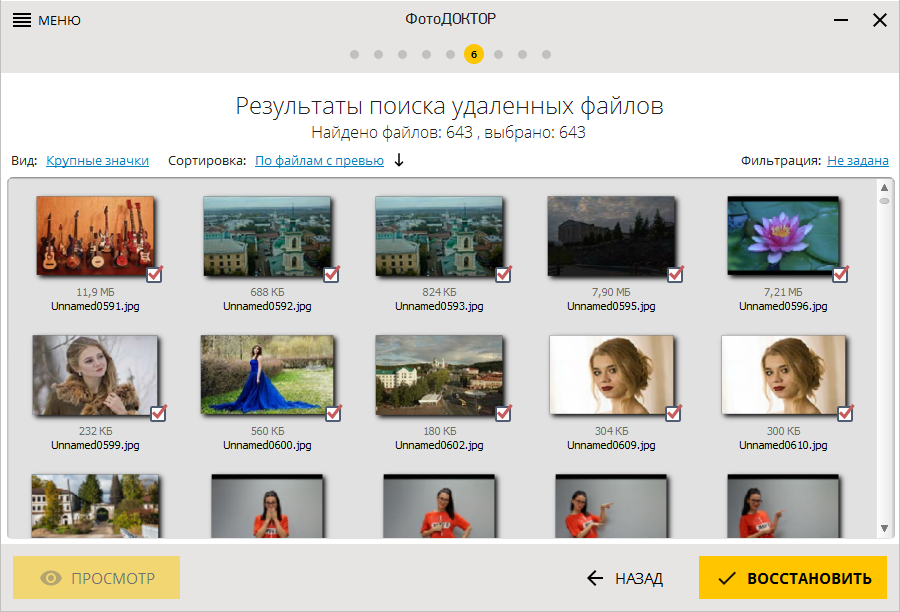Click the active step 6 indicator

474,54
